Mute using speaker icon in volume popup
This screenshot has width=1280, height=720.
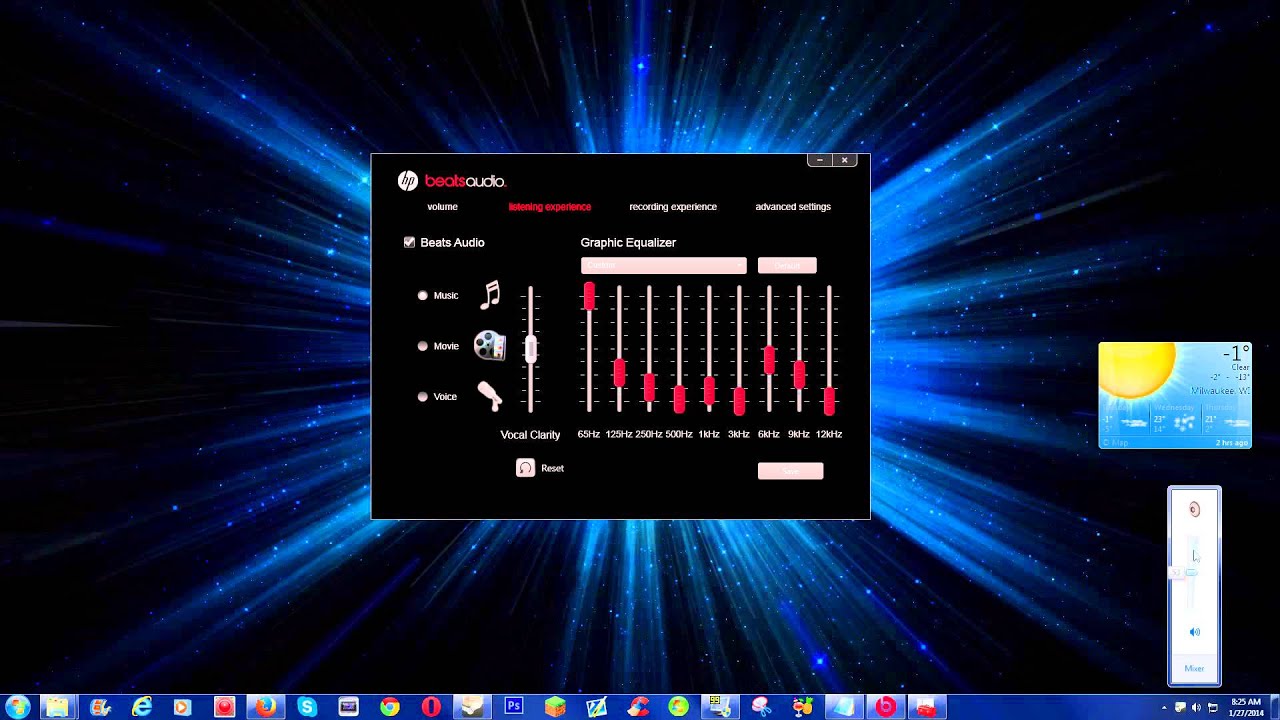point(1194,632)
